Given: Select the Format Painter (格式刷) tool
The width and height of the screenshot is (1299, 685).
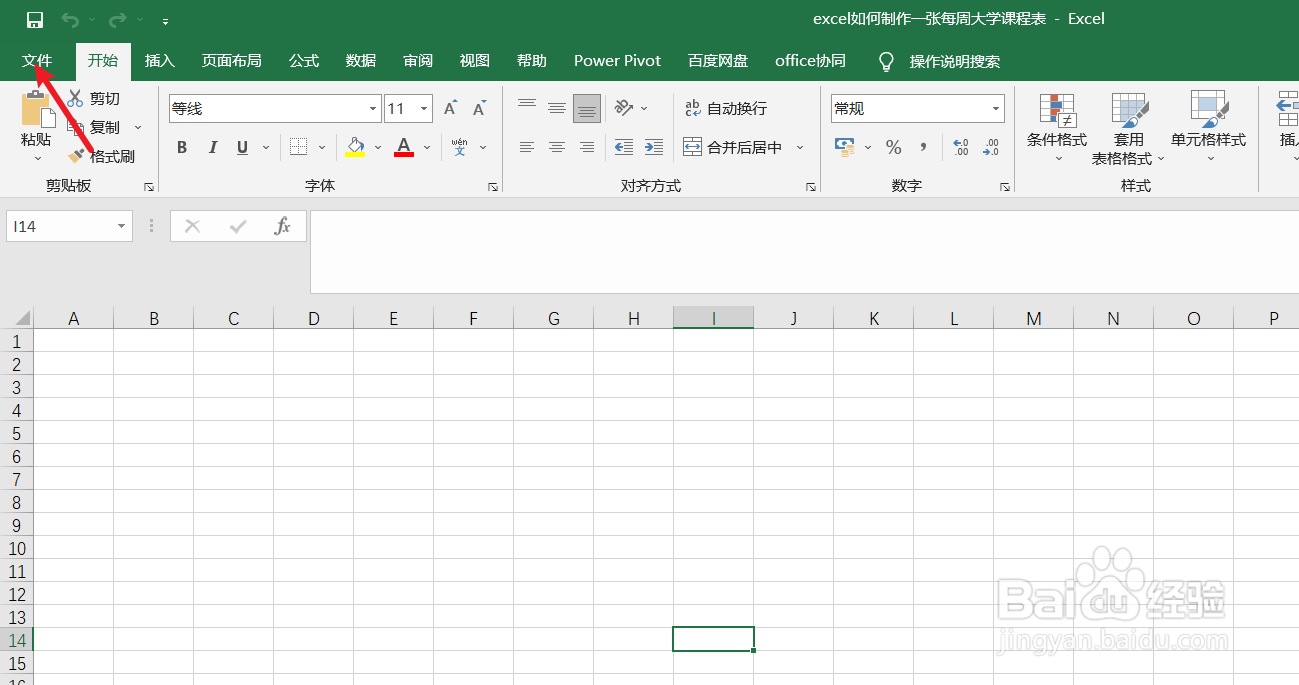Looking at the screenshot, I should pos(100,156).
